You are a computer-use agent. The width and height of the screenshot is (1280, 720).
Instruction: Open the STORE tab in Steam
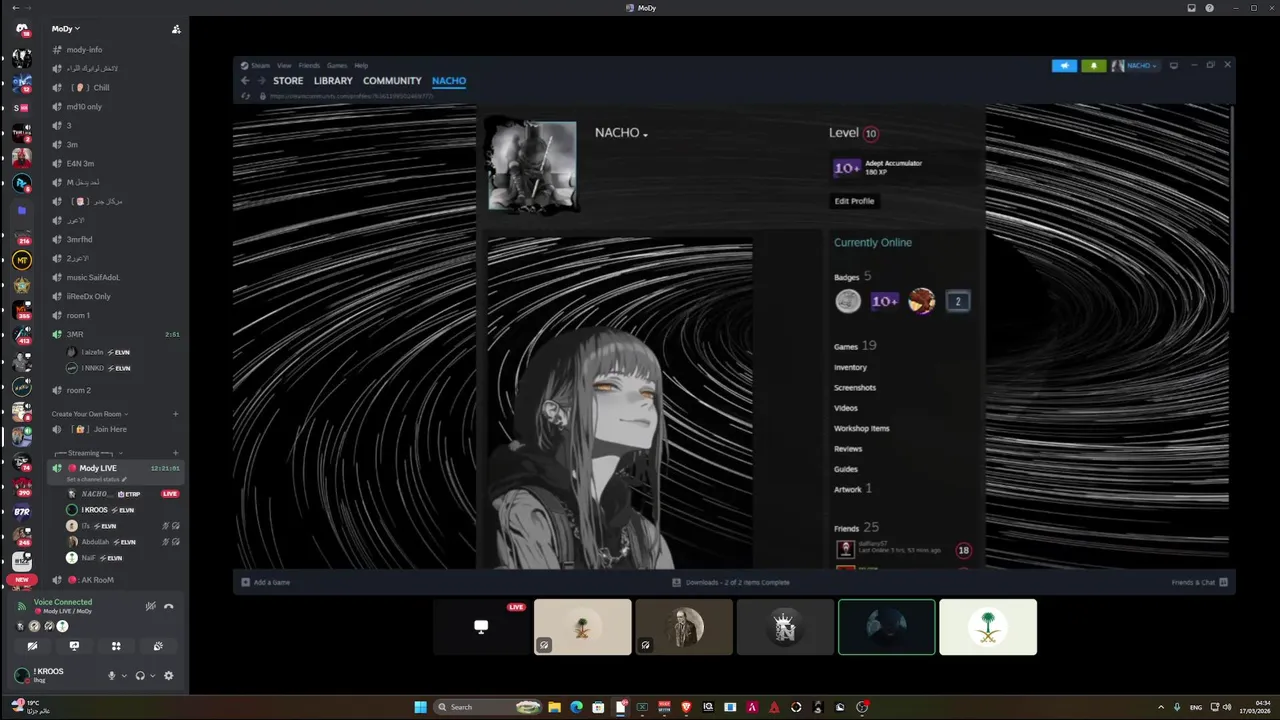coord(288,81)
